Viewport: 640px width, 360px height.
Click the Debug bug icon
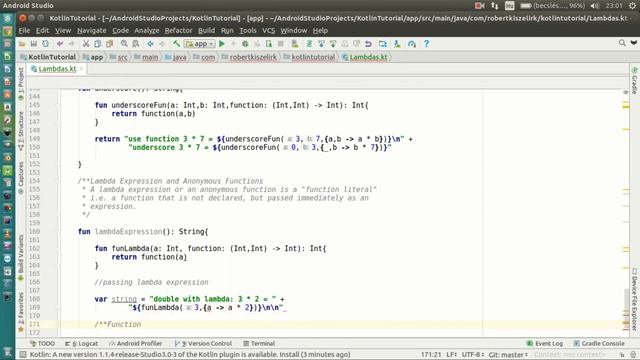(245, 44)
